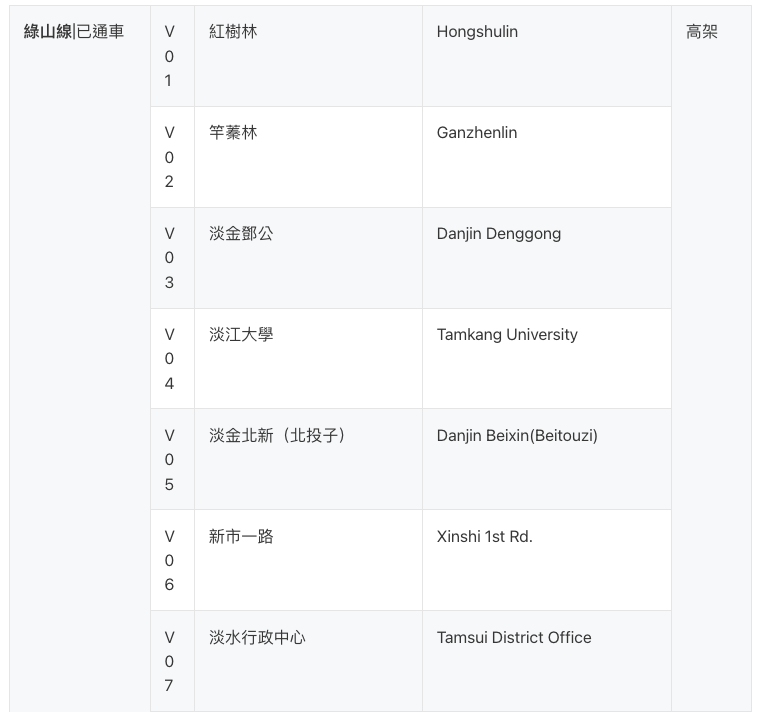Click the Tamkang University cell
The height and width of the screenshot is (712, 760).
point(507,335)
